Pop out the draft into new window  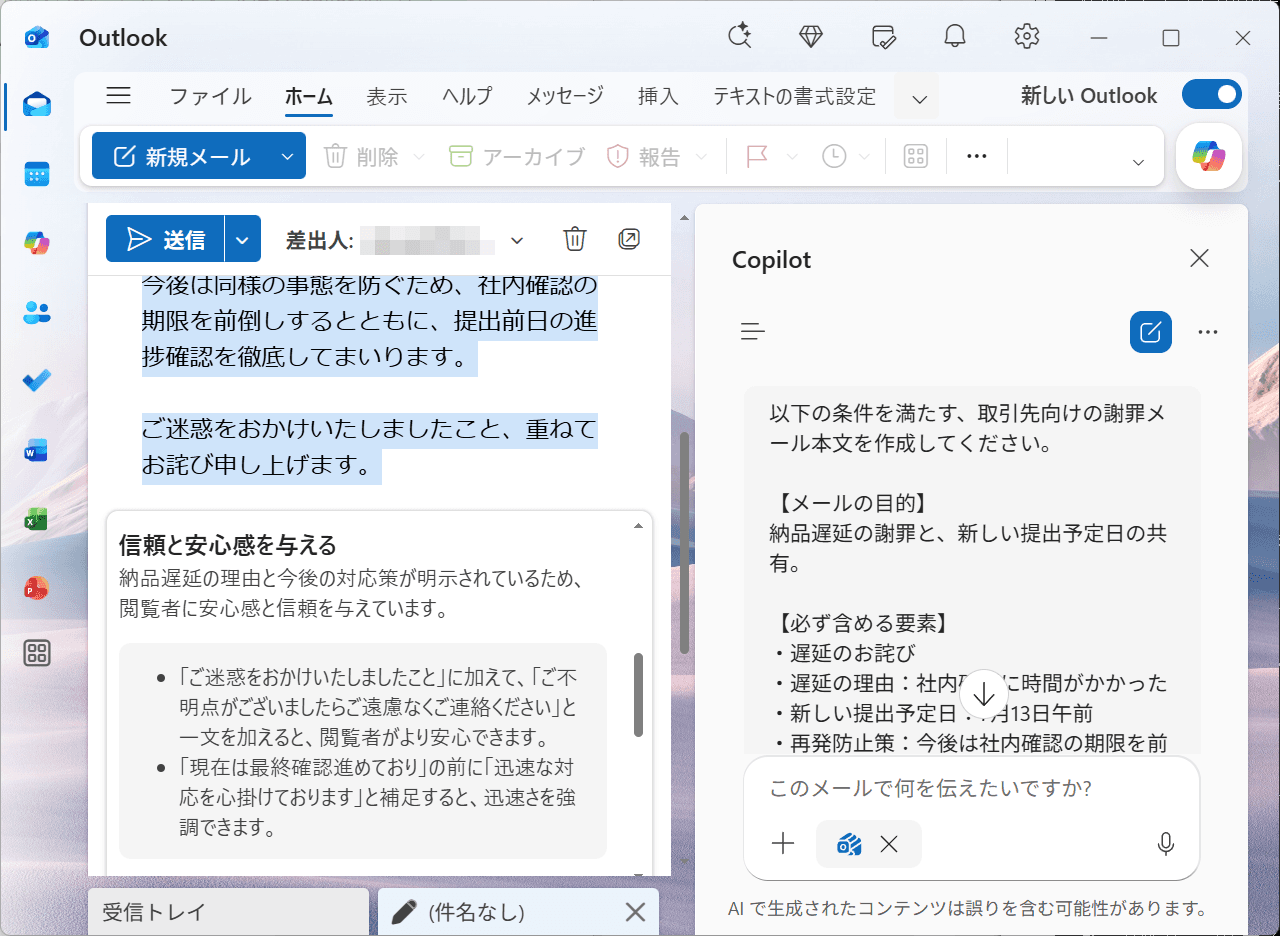pos(629,239)
